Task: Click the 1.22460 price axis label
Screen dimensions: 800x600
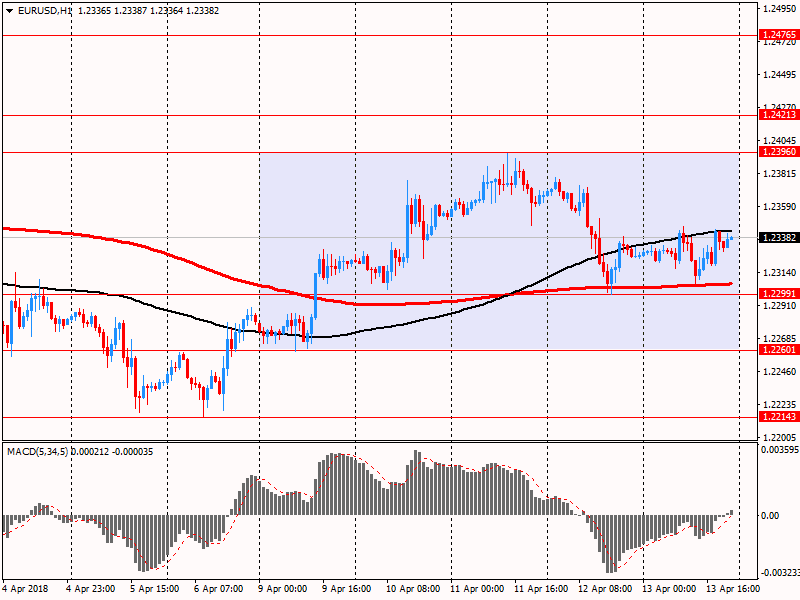Action: 780,371
